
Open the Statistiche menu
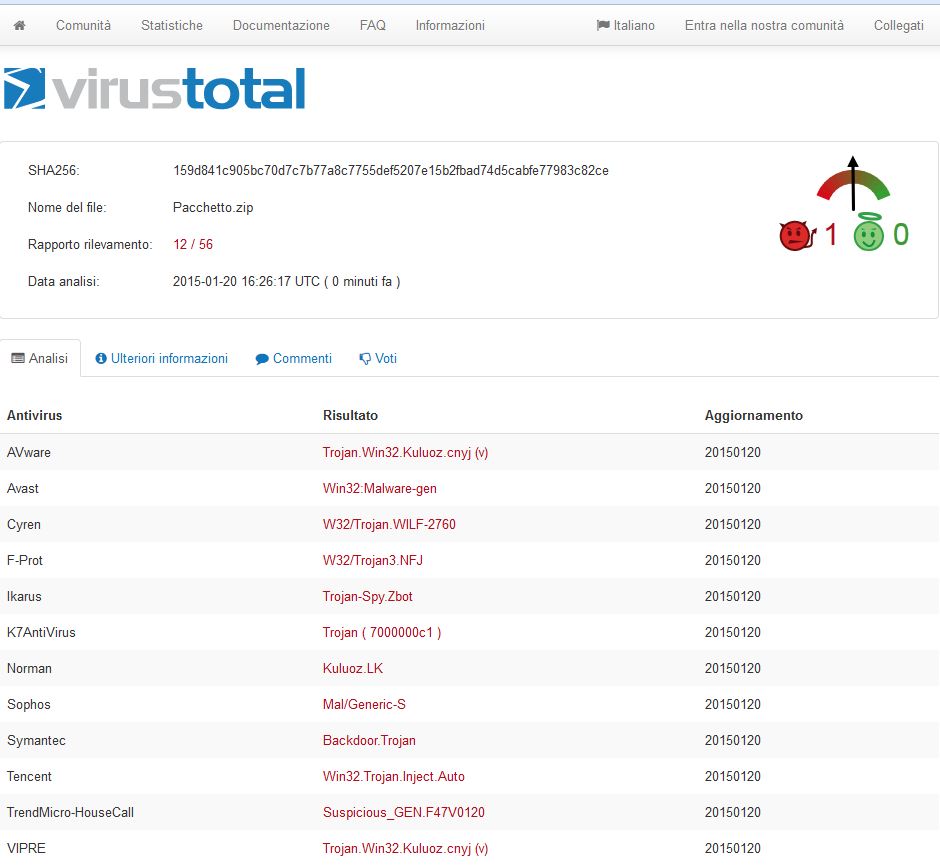(171, 25)
